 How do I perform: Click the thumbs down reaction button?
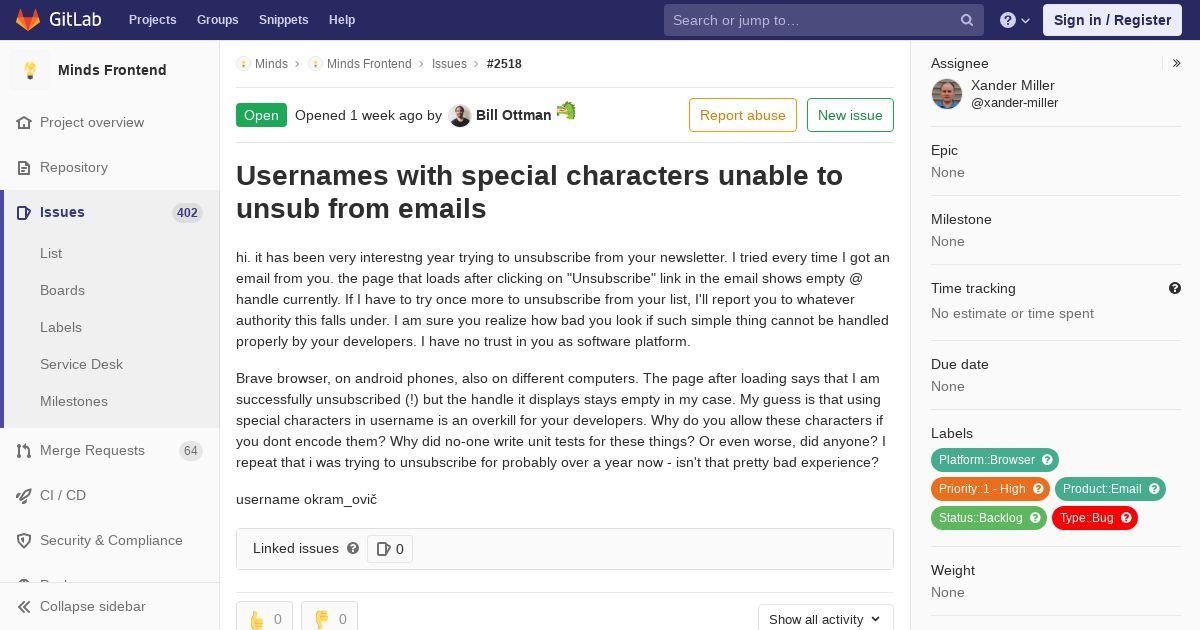click(329, 618)
